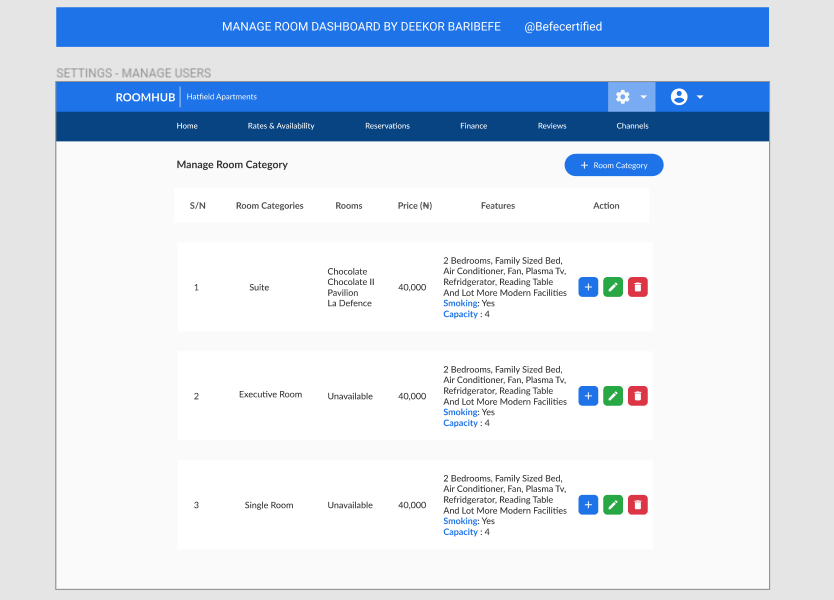Viewport: 834px width, 600px height.
Task: Expand the user account dropdown arrow
Action: [700, 97]
